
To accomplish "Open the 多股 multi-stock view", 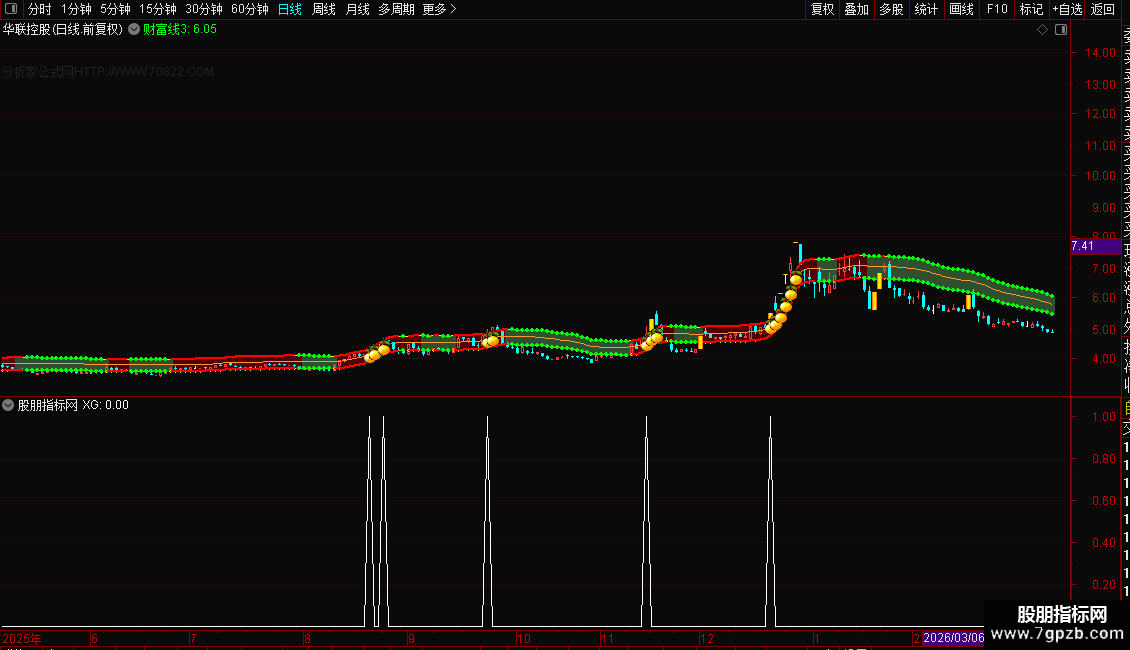I will click(891, 9).
